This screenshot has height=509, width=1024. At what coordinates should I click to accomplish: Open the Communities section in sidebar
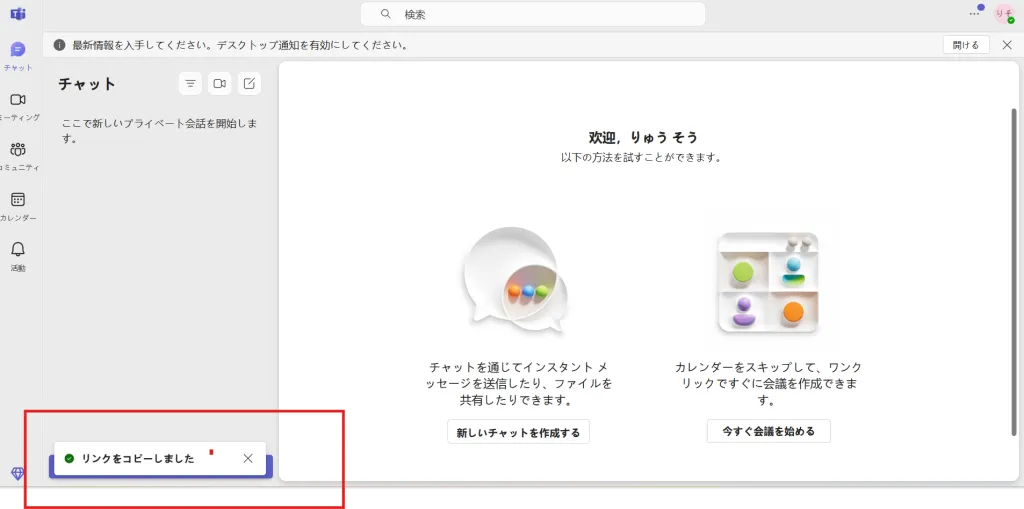point(18,156)
